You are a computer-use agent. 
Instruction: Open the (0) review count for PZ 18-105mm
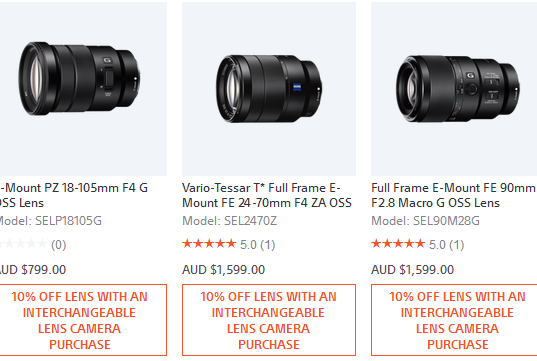(x=59, y=245)
